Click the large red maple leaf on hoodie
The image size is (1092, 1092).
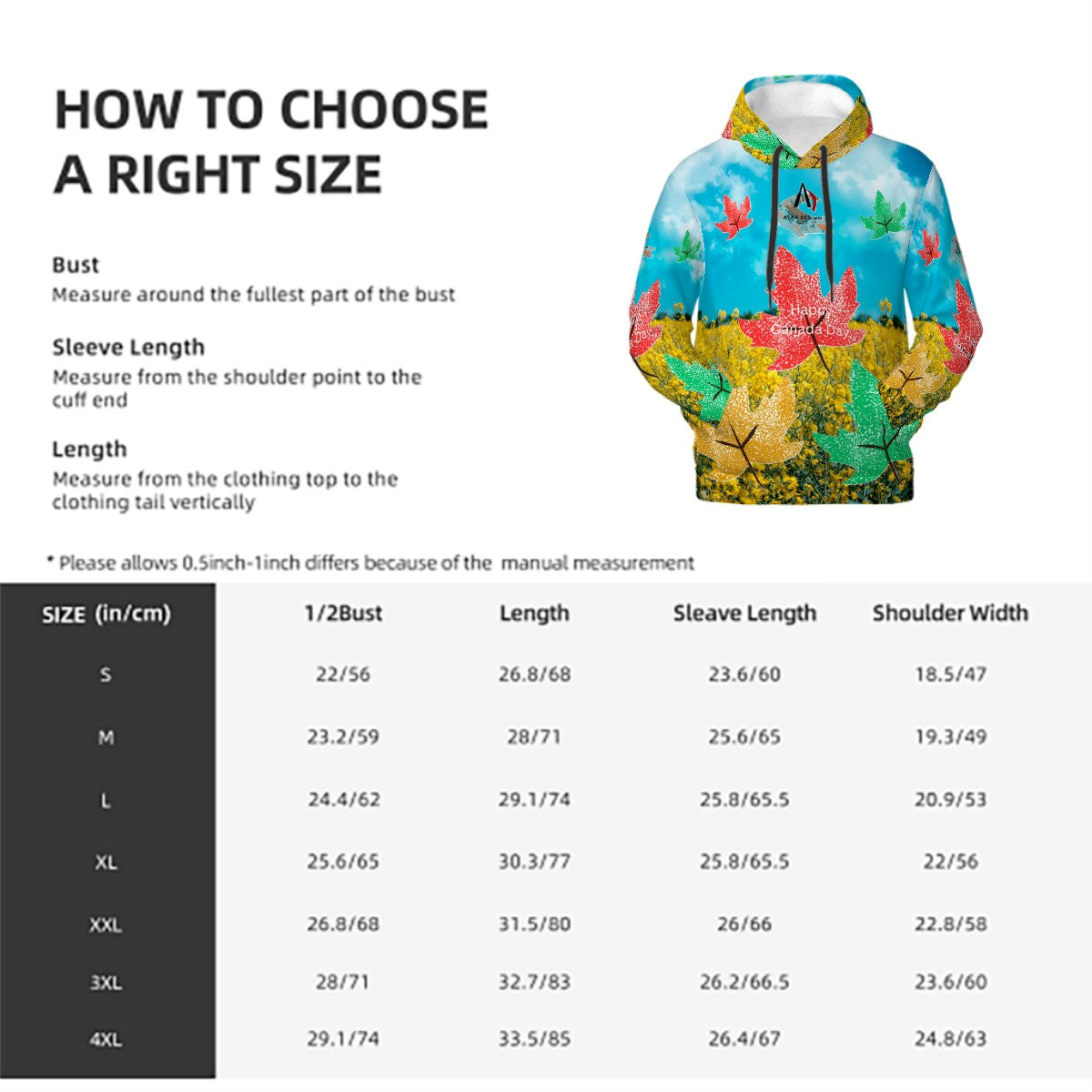[x=803, y=314]
